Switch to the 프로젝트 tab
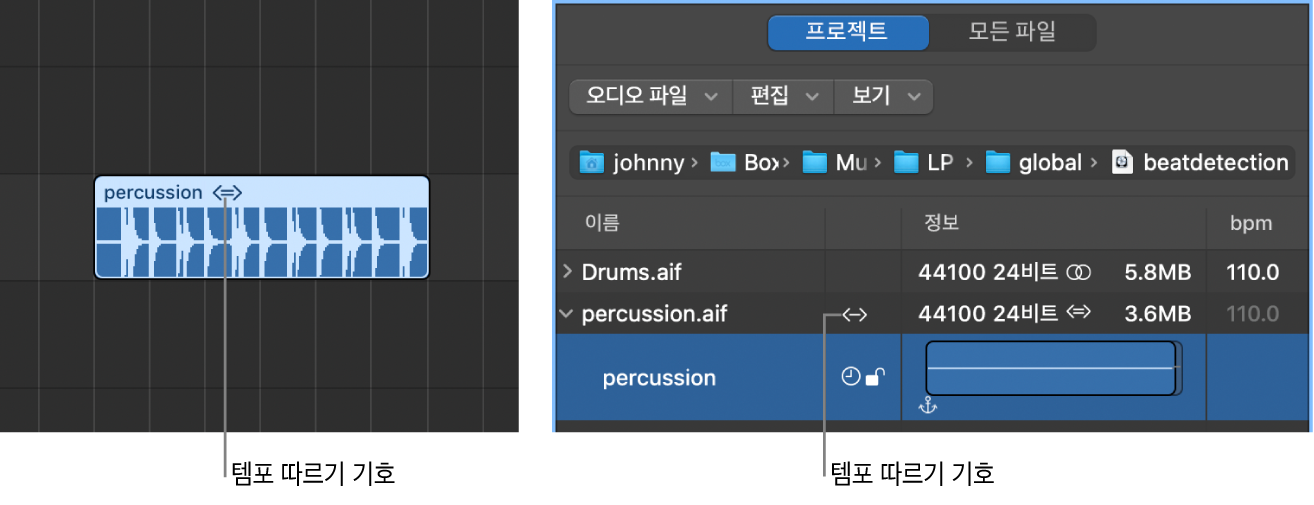Viewport: 1314px width, 505px height. [x=847, y=32]
